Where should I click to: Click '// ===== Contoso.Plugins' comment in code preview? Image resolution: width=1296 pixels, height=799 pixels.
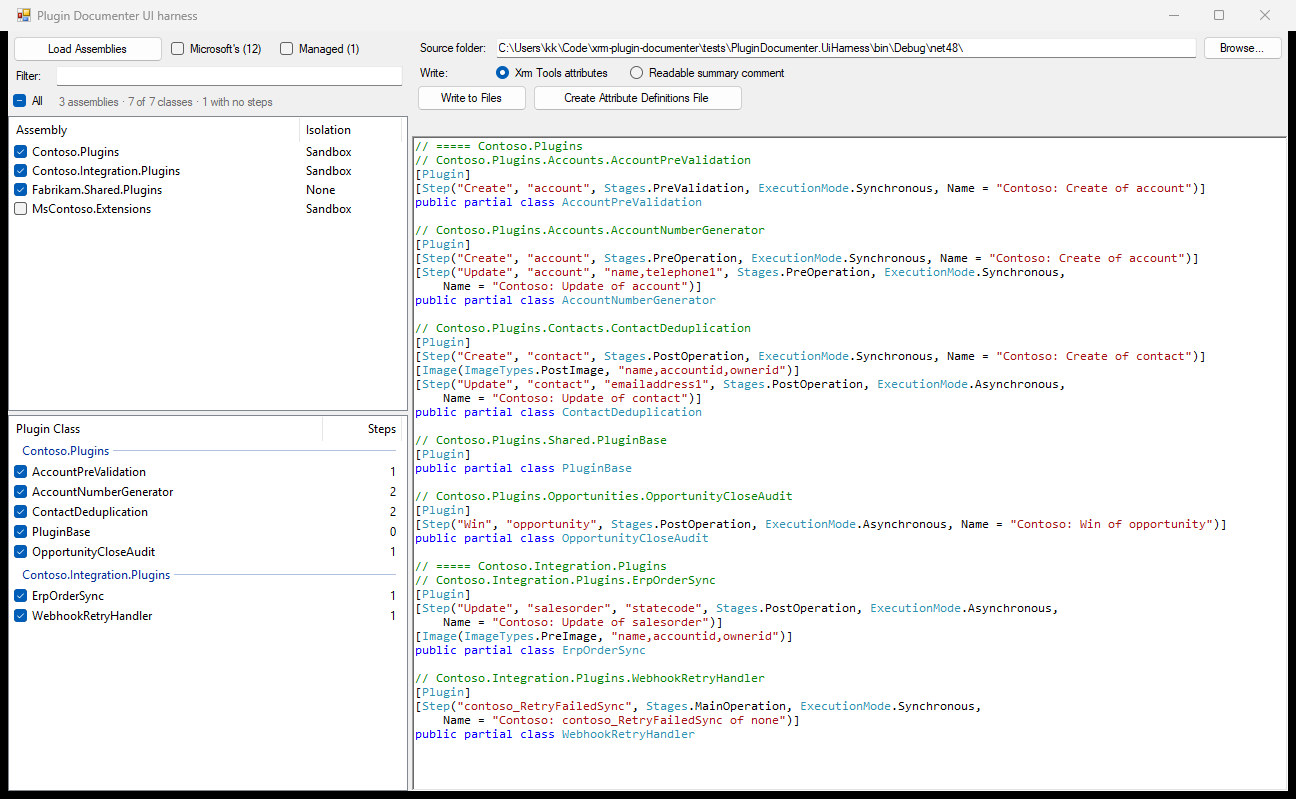tap(499, 146)
